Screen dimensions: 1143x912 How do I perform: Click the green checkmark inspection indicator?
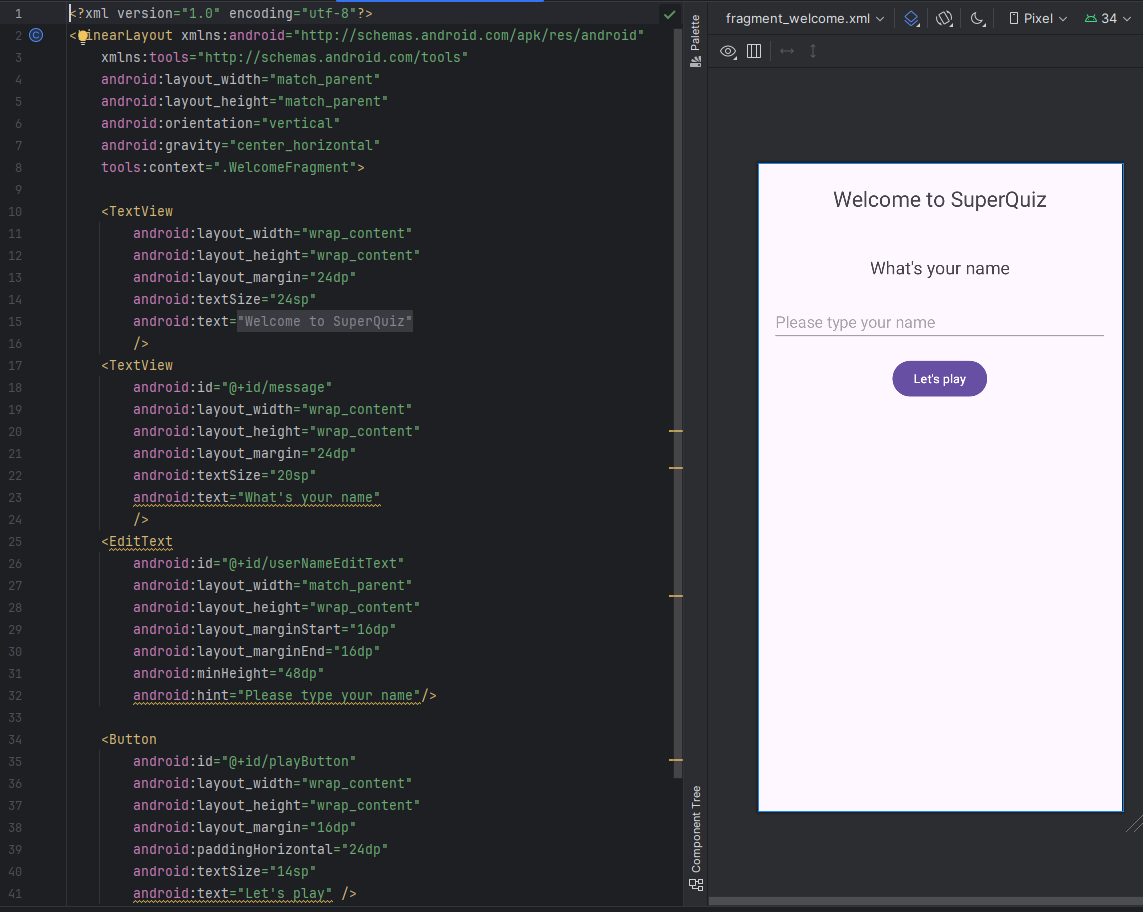669,14
